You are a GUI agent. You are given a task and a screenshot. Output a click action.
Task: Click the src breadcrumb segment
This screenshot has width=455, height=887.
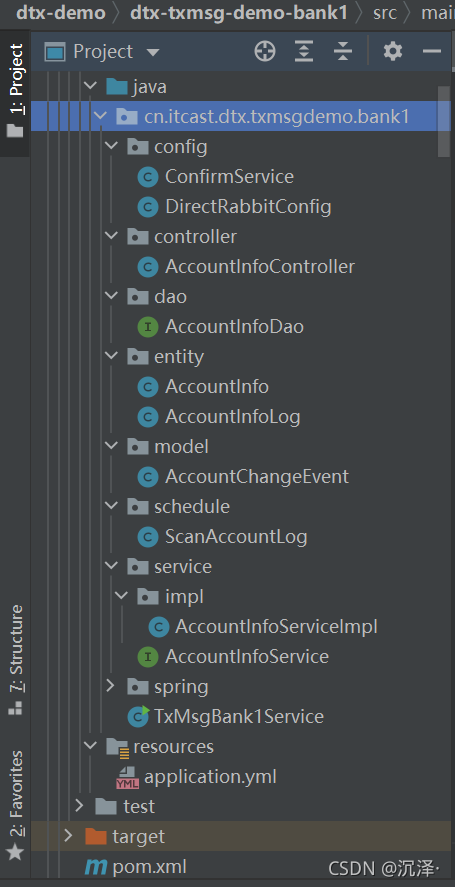(385, 12)
